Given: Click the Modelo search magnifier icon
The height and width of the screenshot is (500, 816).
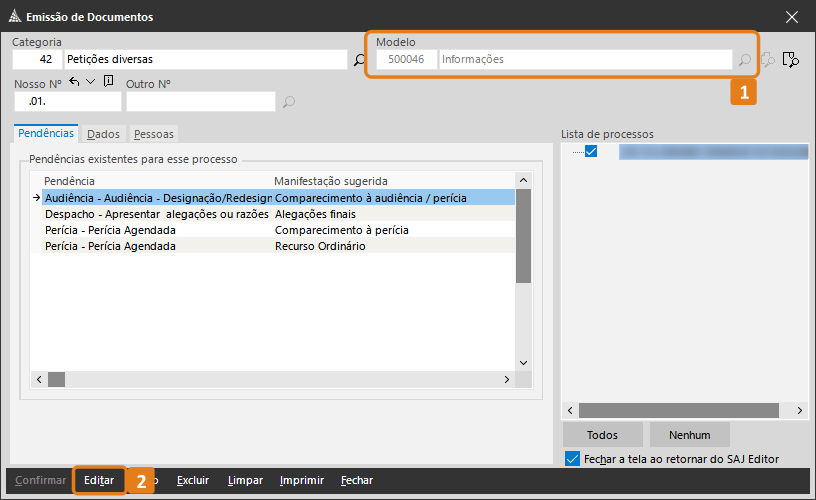Looking at the screenshot, I should coord(744,60).
